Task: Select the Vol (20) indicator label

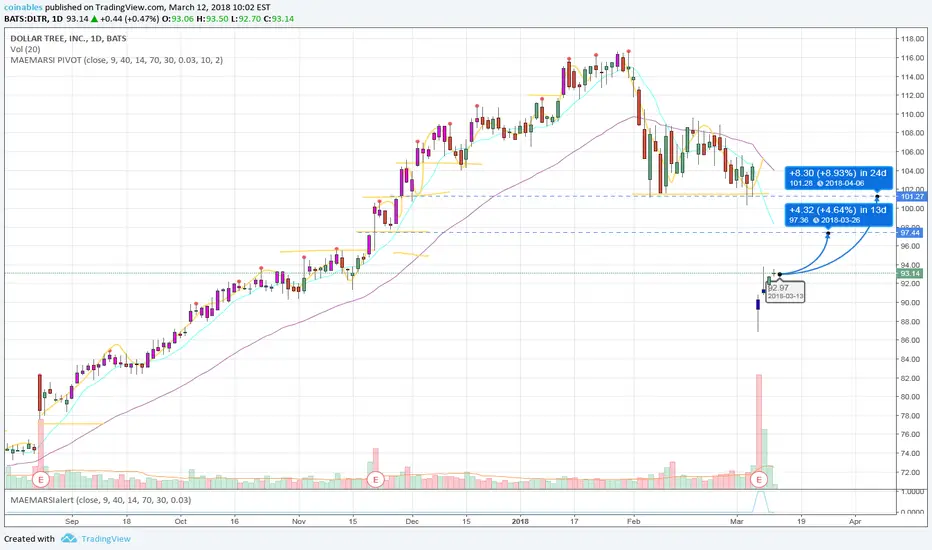Action: pyautogui.click(x=26, y=49)
